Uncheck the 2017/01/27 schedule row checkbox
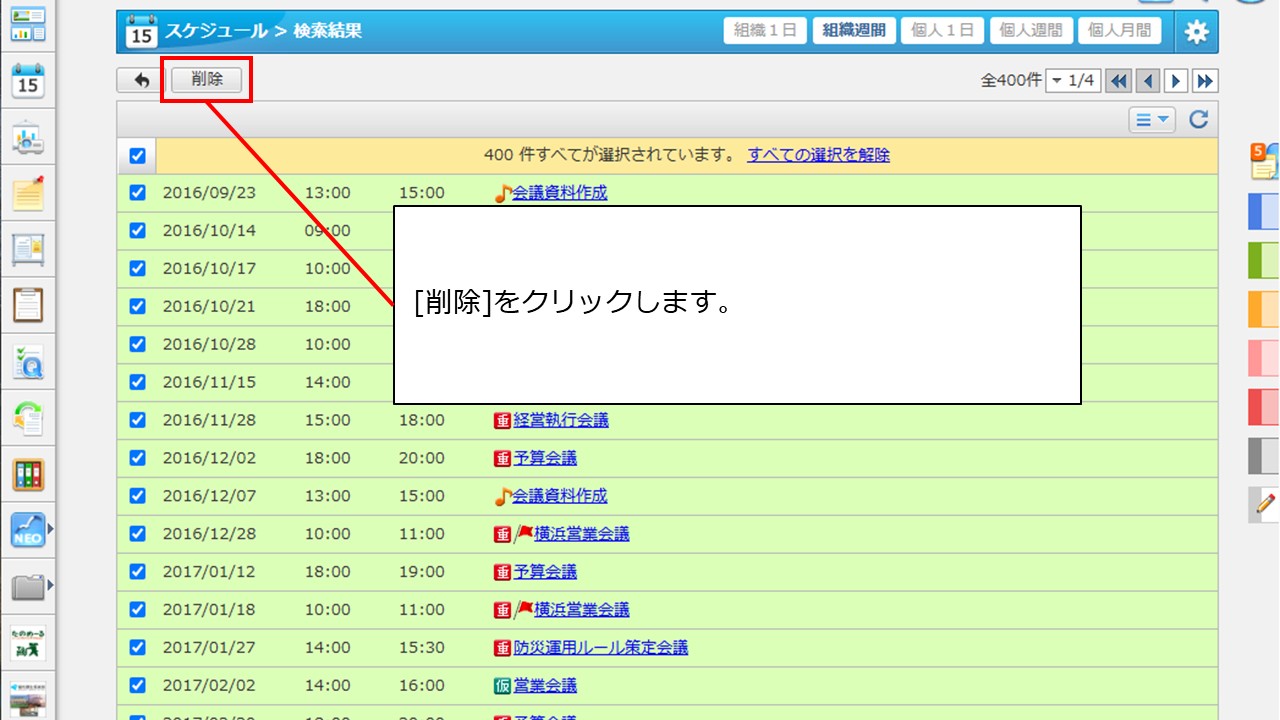The image size is (1280, 720). coord(138,647)
